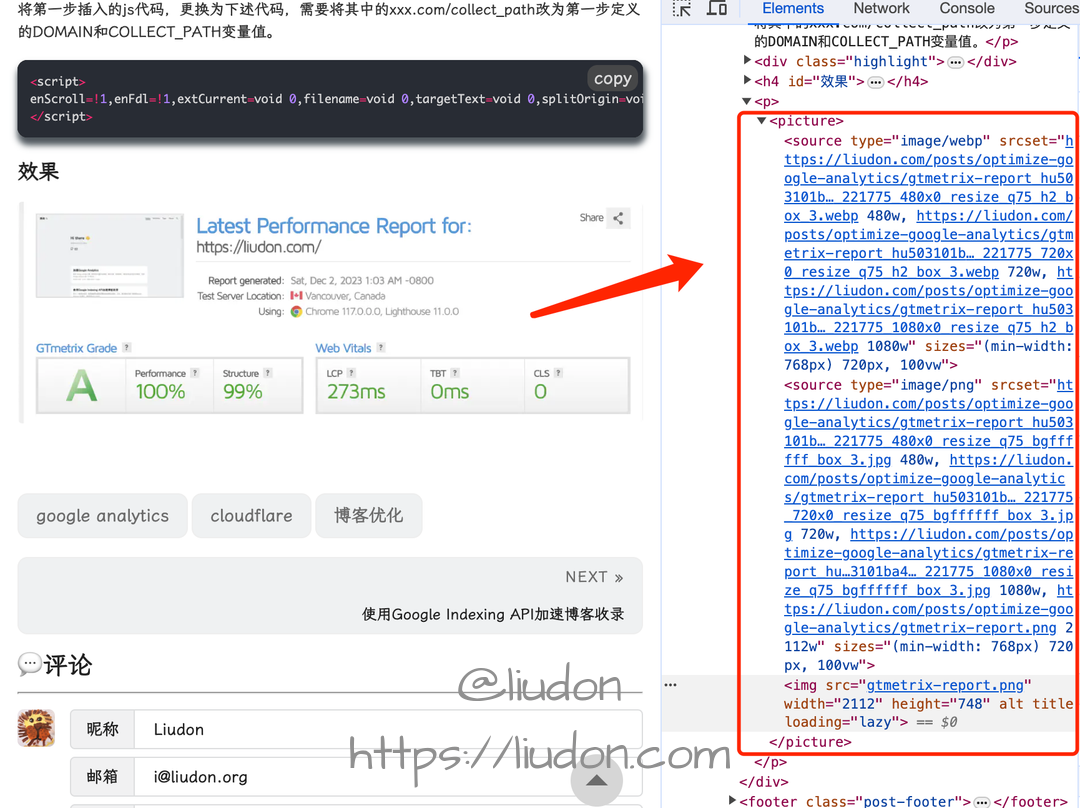Toggle the device toolbar icon
The image size is (1080, 808).
click(x=717, y=8)
